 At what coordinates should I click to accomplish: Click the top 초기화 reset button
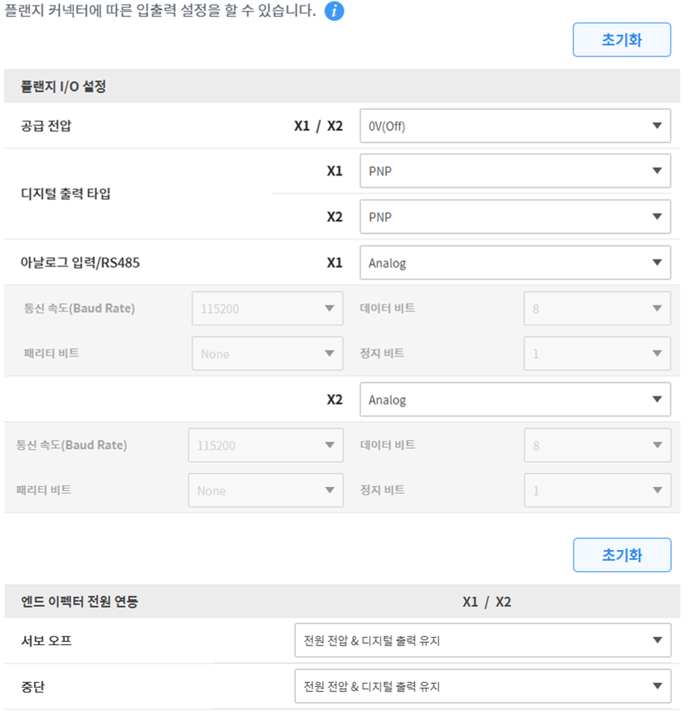tap(621, 40)
